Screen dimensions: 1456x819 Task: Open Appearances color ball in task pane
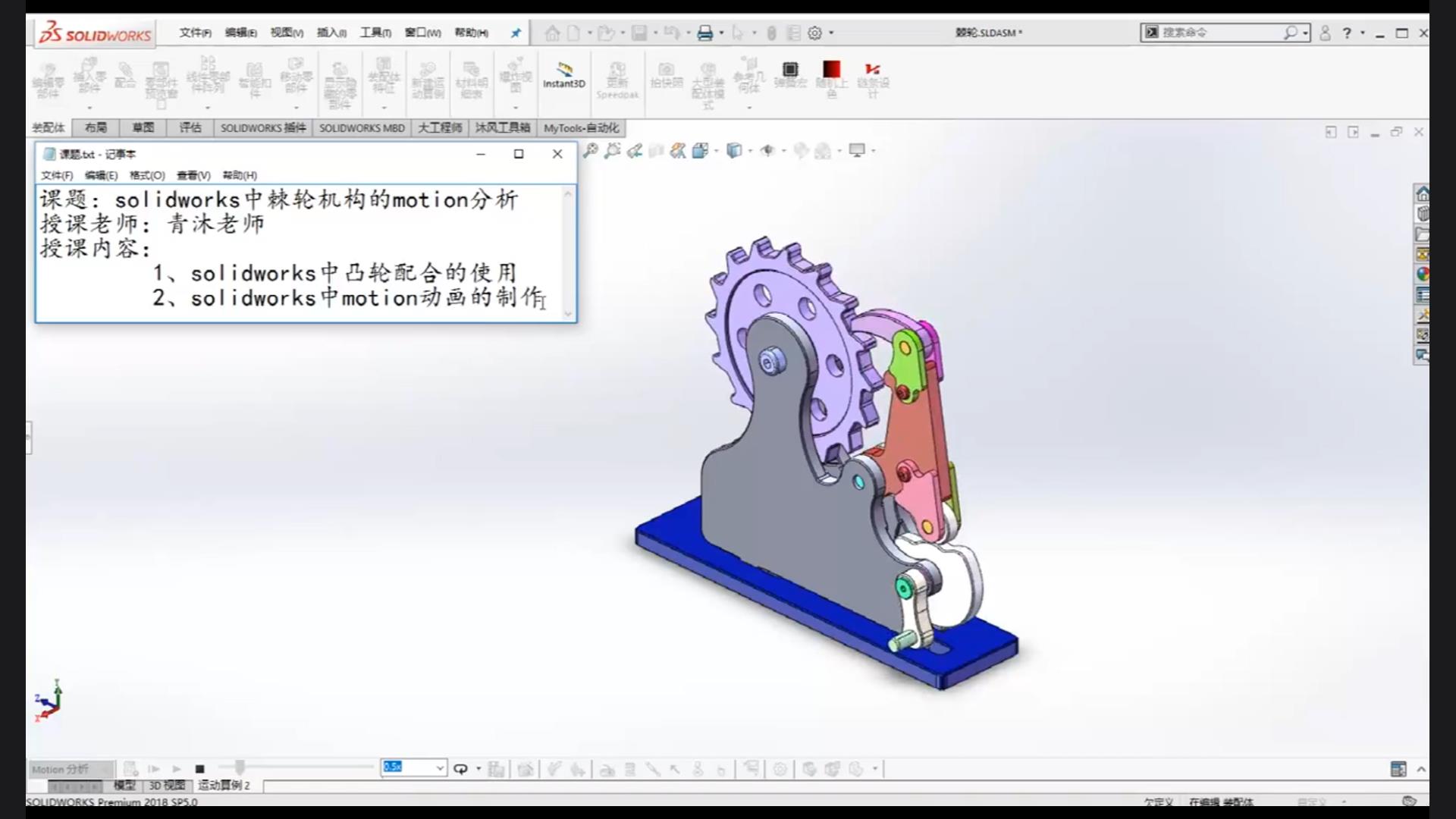(x=1423, y=275)
